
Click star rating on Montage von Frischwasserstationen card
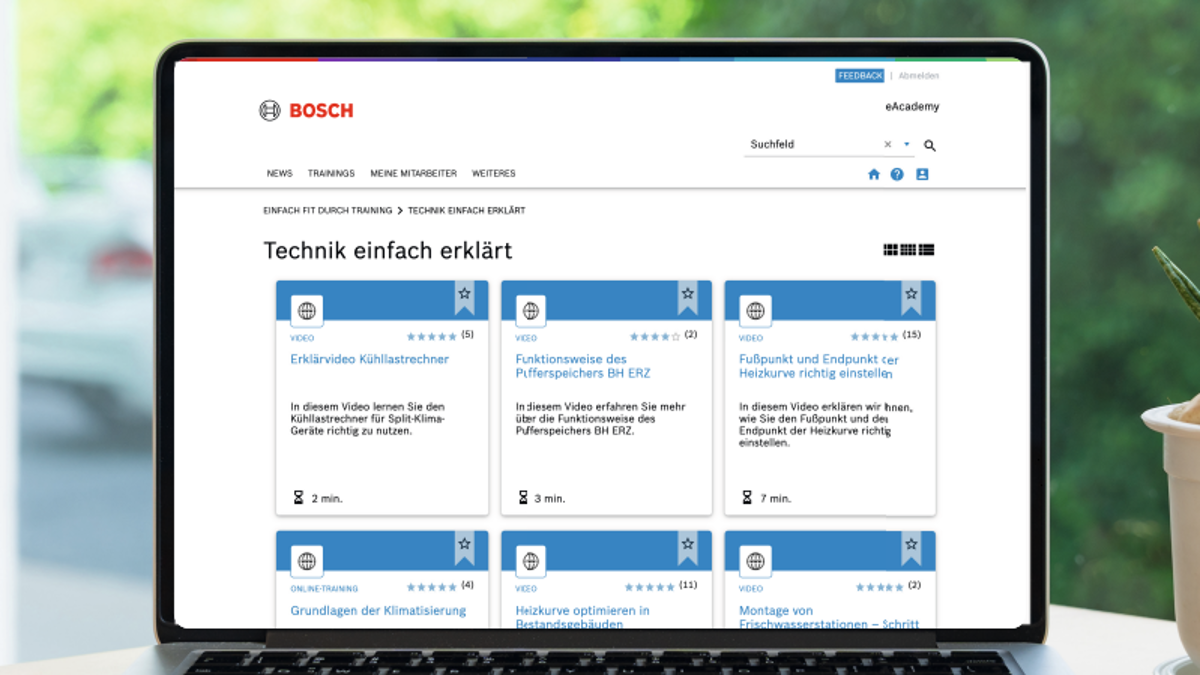[879, 587]
